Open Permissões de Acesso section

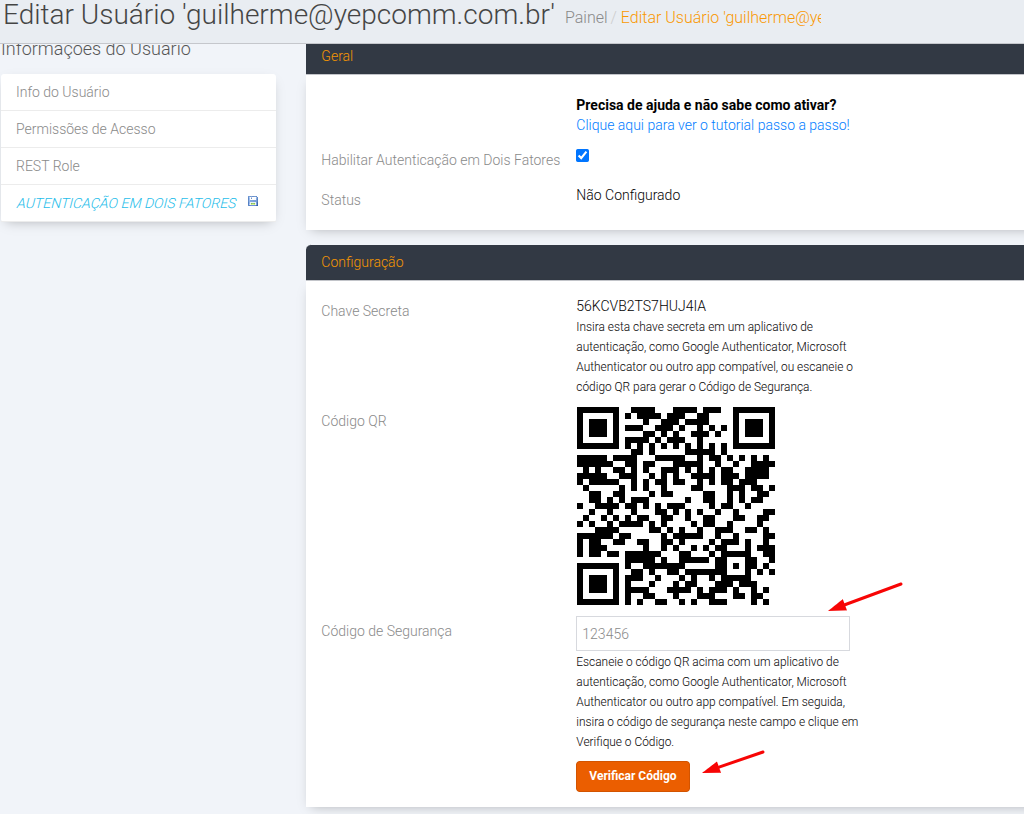pyautogui.click(x=138, y=129)
